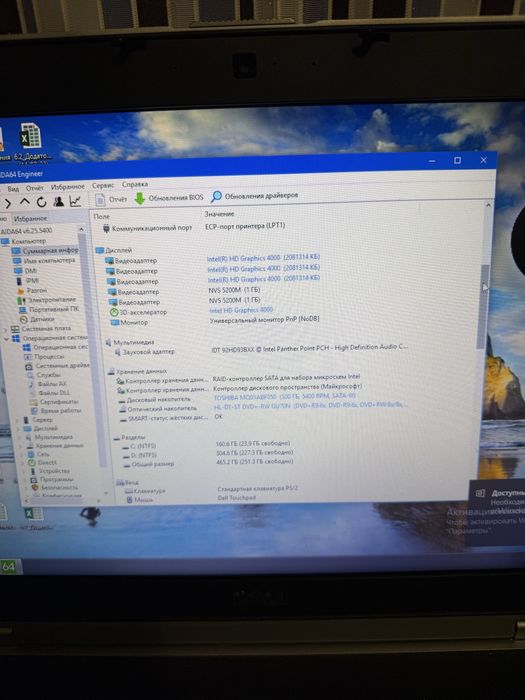Select the C: (NTFS) partition row
This screenshot has height=700, width=525.
139,446
